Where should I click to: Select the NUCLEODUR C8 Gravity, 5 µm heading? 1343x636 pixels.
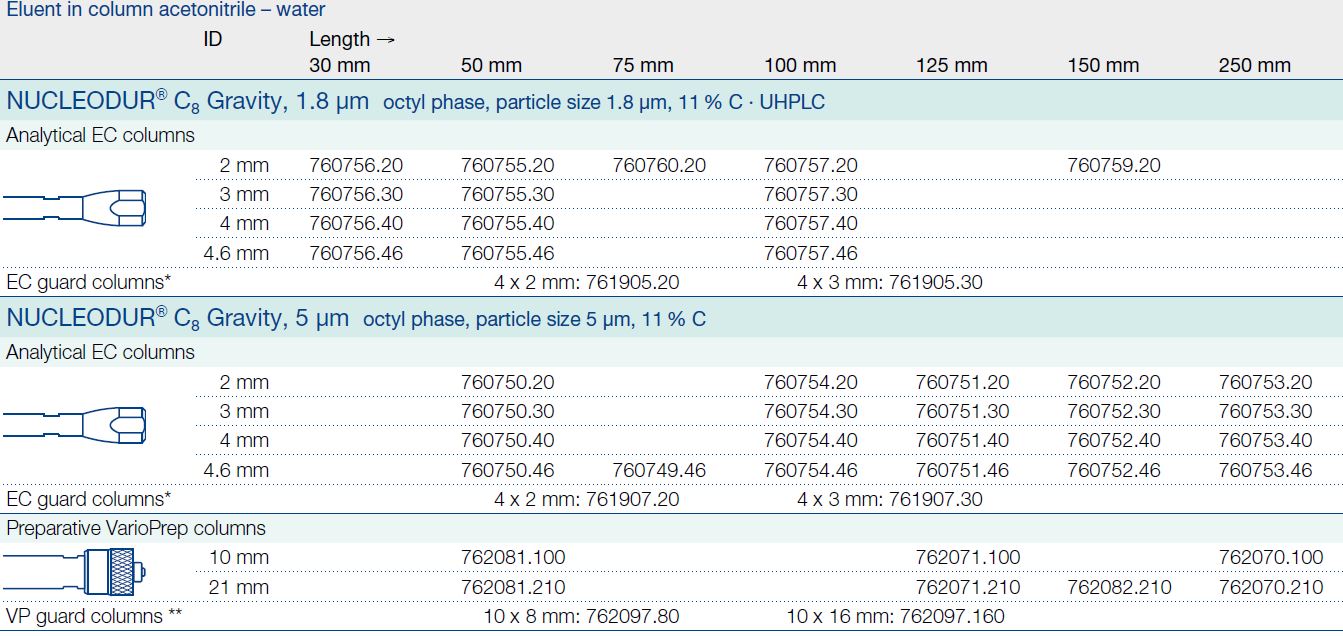tap(178, 319)
